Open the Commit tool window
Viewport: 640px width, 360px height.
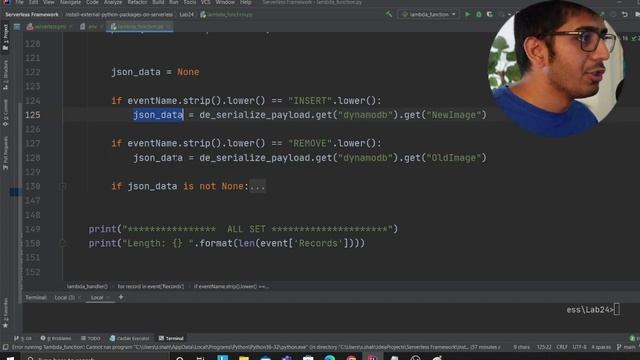(x=5, y=112)
